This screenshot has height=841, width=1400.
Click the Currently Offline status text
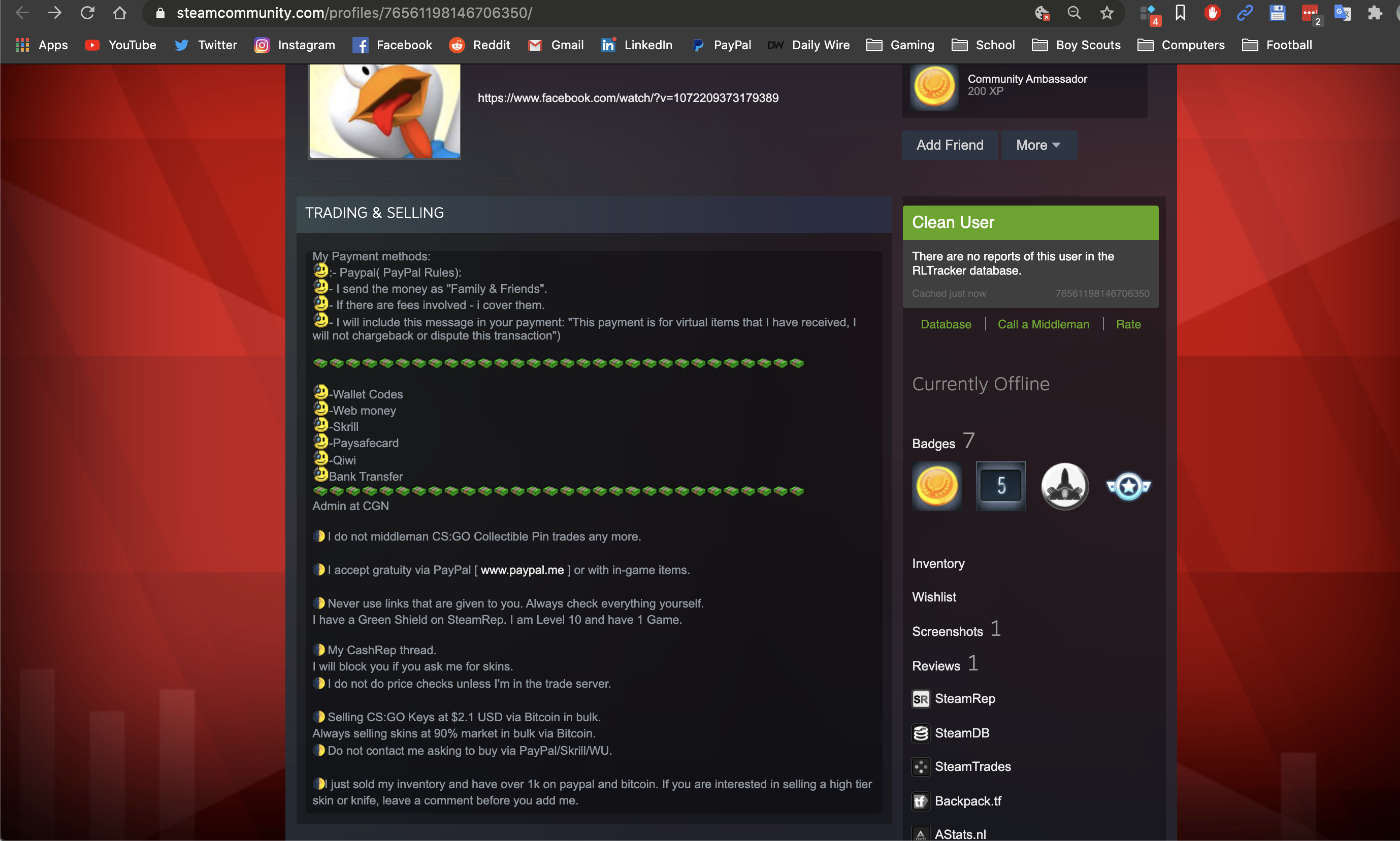[x=981, y=384]
